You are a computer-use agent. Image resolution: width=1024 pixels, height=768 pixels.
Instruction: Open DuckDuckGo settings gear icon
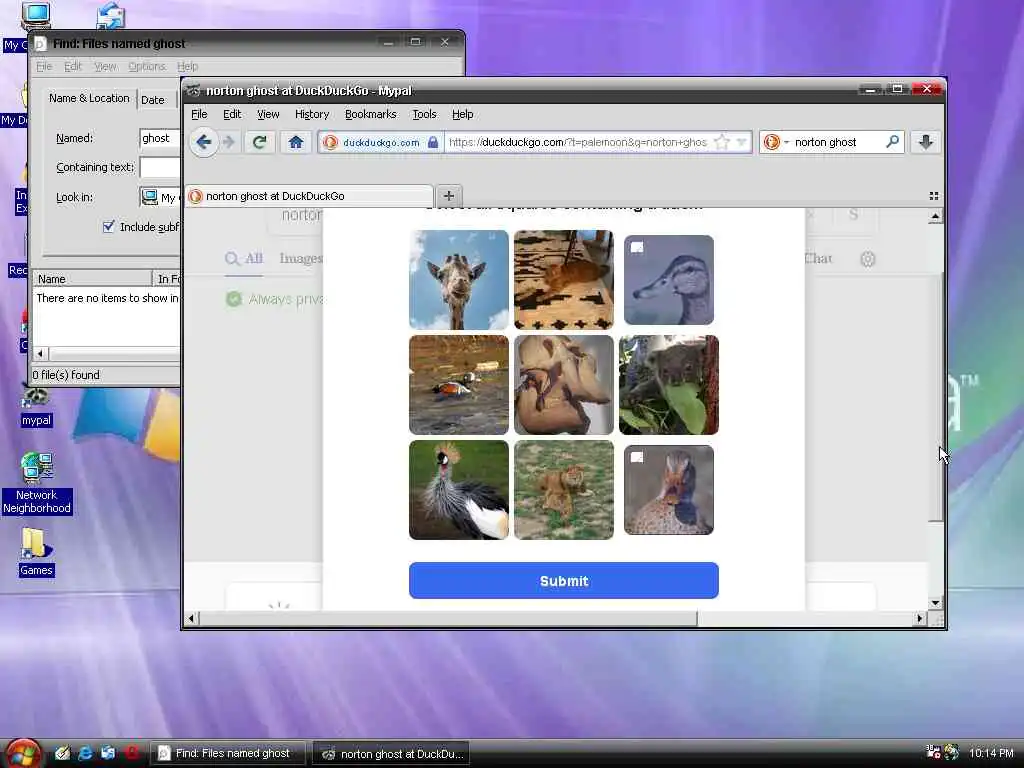tap(867, 259)
